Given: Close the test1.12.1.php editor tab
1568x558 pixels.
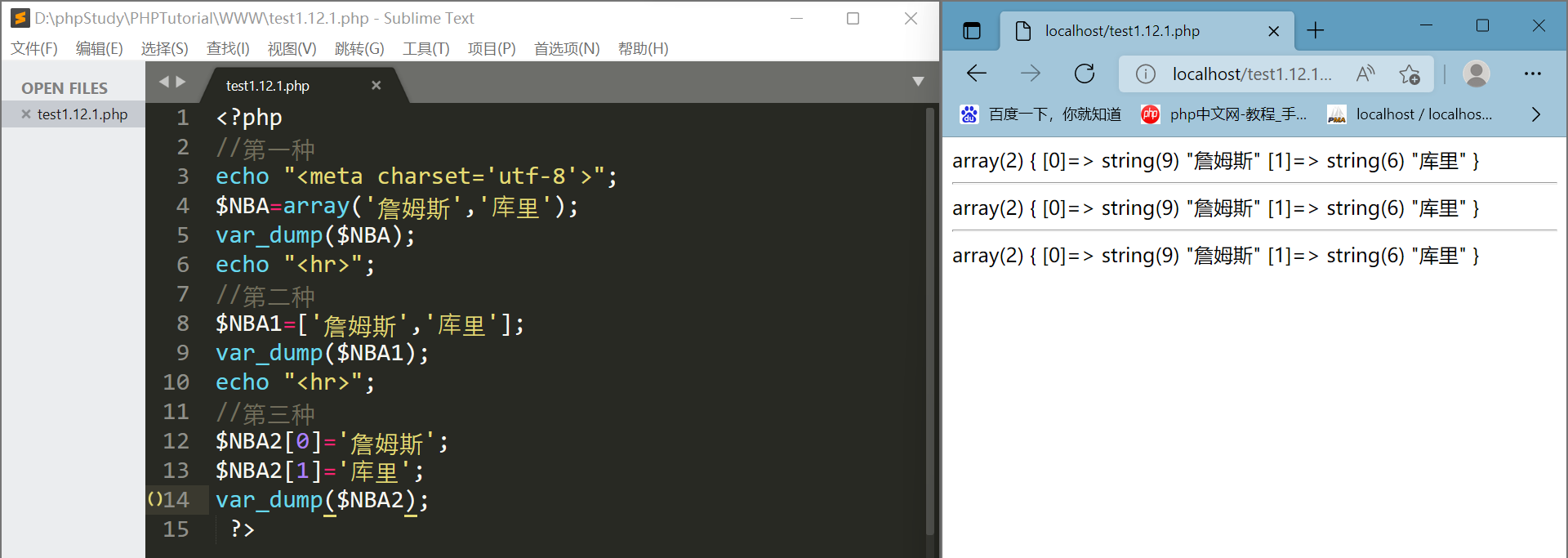Looking at the screenshot, I should pyautogui.click(x=376, y=85).
